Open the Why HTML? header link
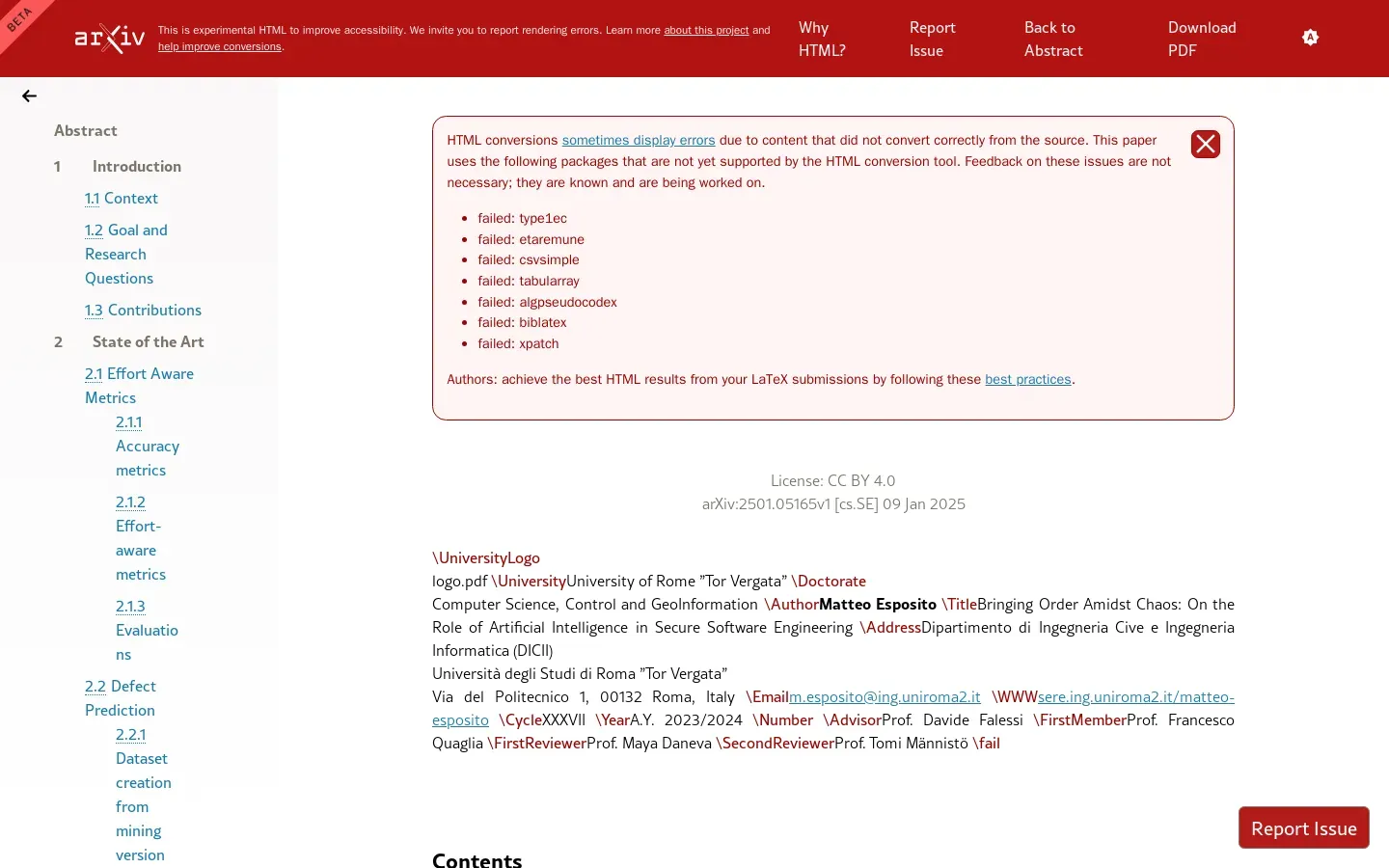Screen dimensions: 1389x868 click(822, 39)
